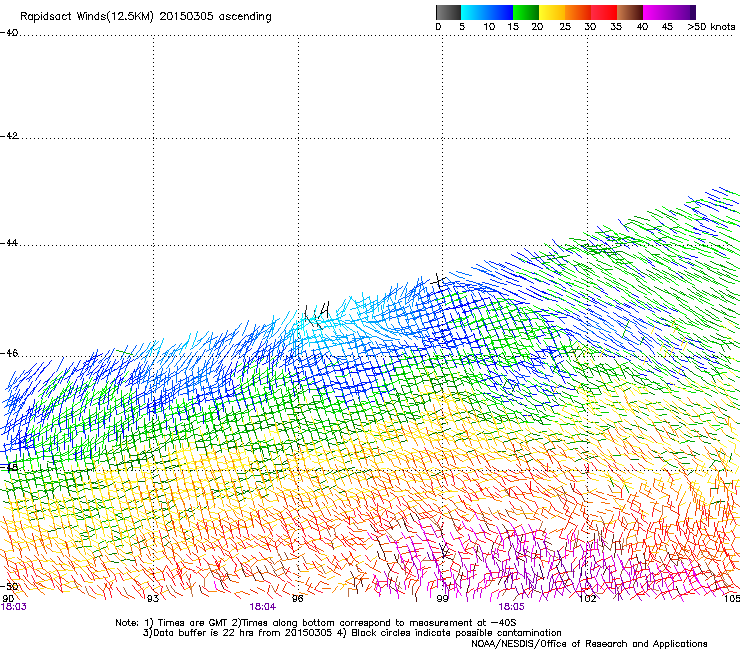This screenshot has height=650, width=740.
Task: Click the legend tick label '40'
Action: click(642, 27)
